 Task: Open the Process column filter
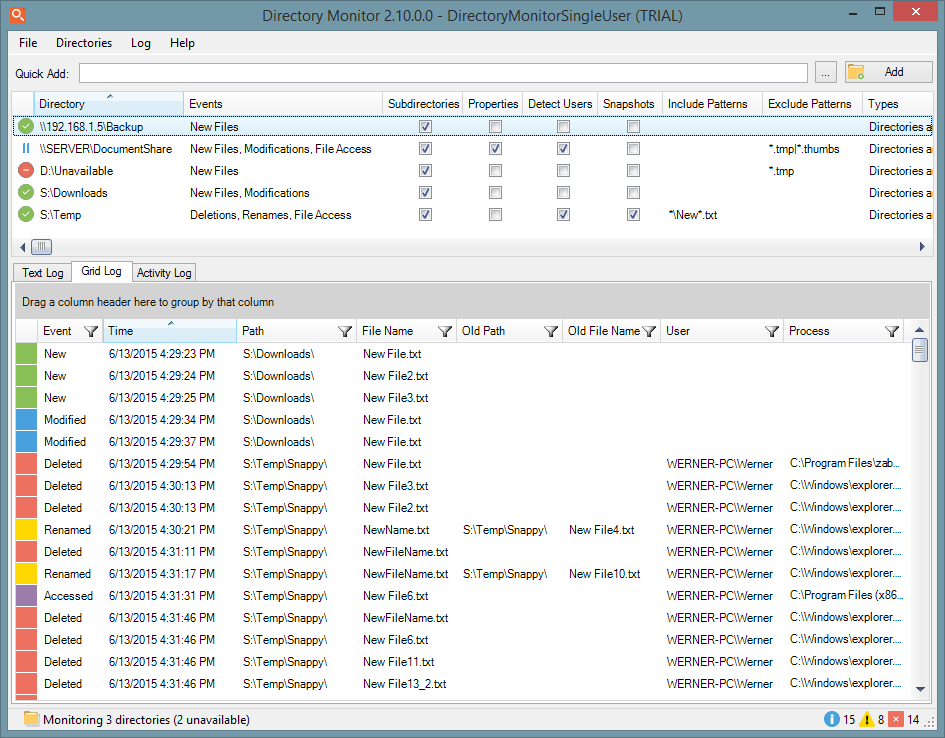892,331
